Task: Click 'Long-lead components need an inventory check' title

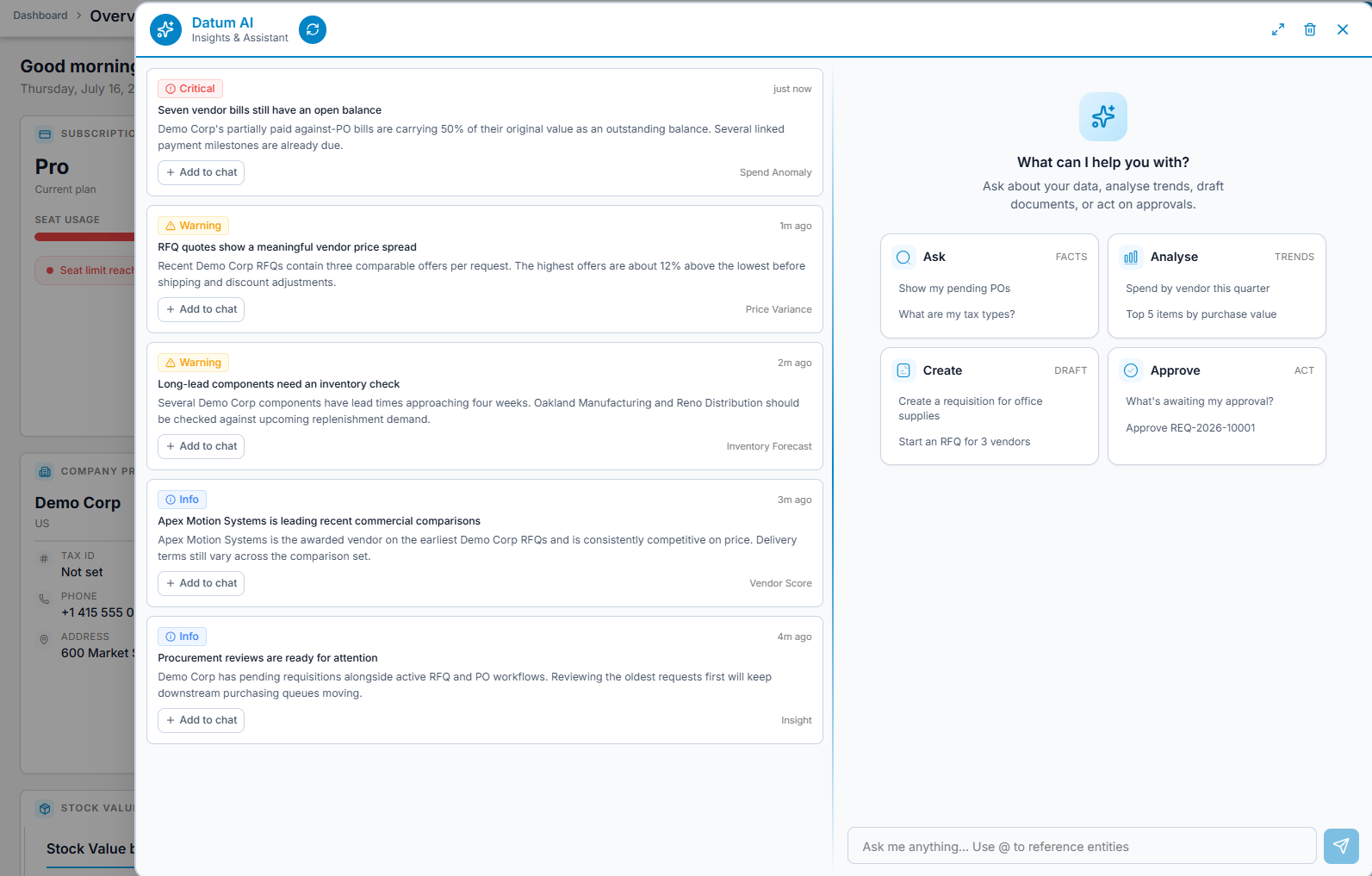Action: pos(278,384)
